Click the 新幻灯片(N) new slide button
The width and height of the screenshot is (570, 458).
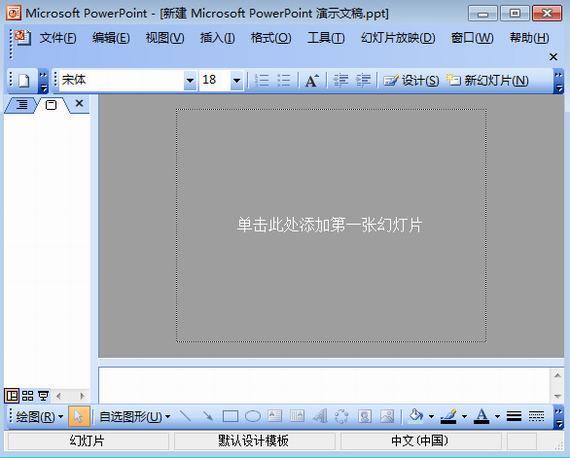point(487,80)
